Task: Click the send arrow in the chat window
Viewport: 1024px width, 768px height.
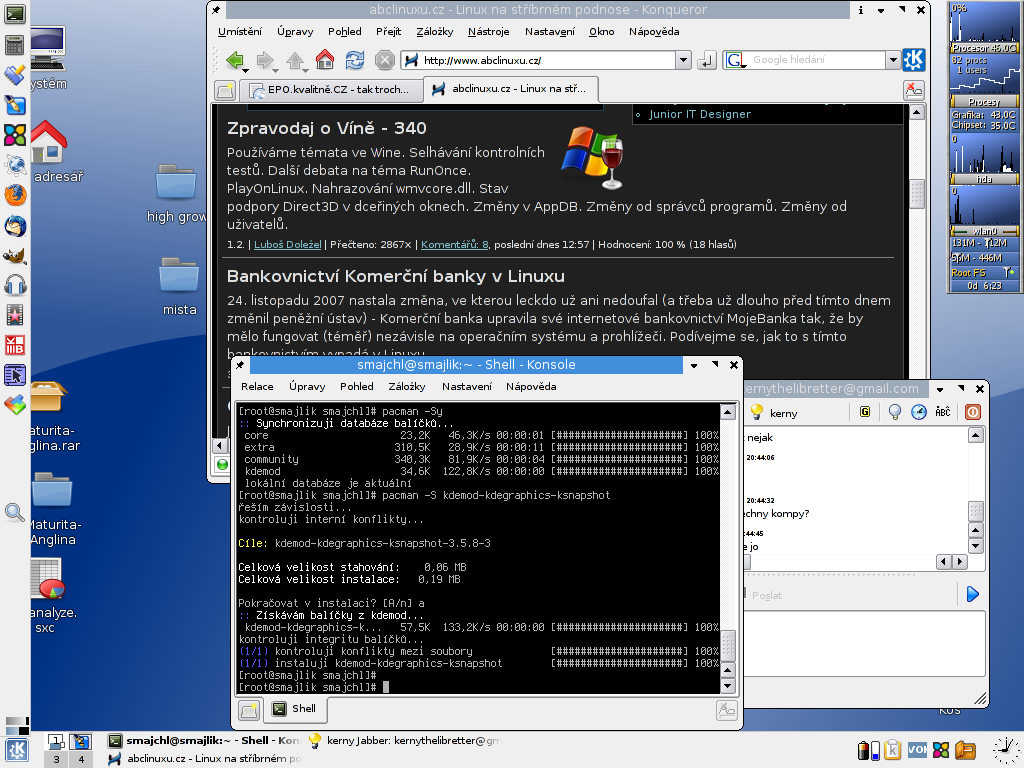Action: click(x=972, y=594)
